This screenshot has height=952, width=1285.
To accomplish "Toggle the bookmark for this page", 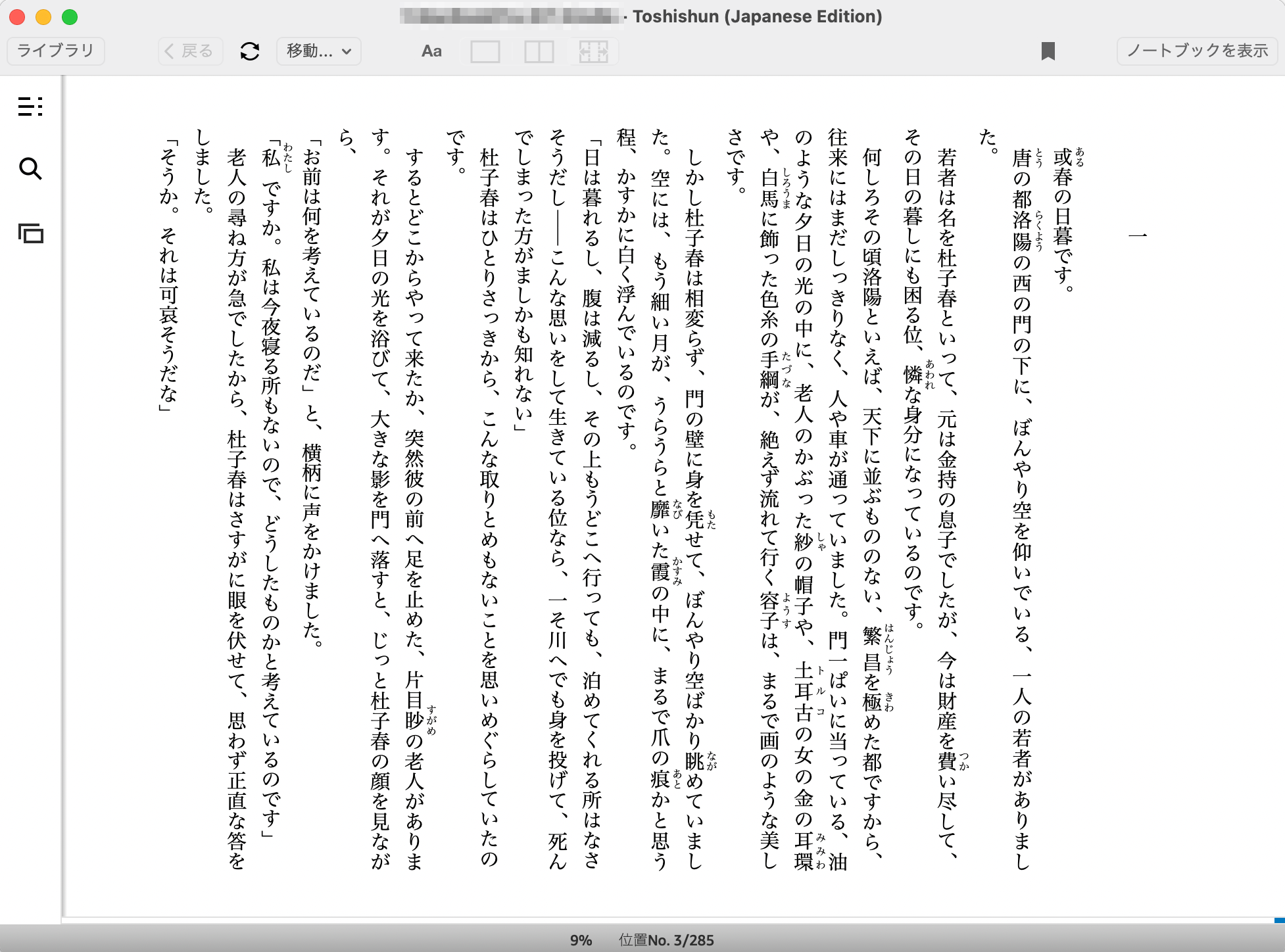I will 1048,51.
